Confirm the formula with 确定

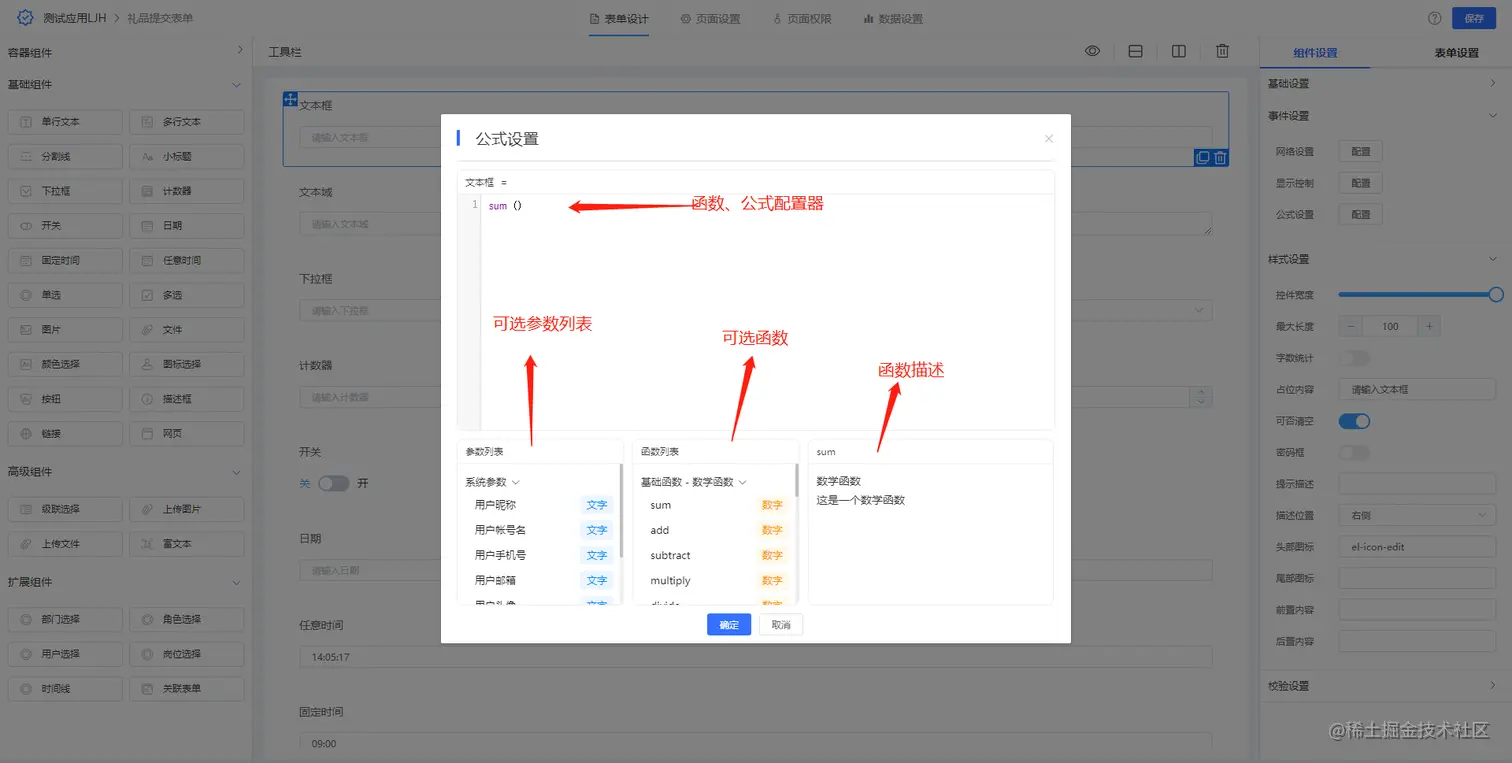coord(729,625)
